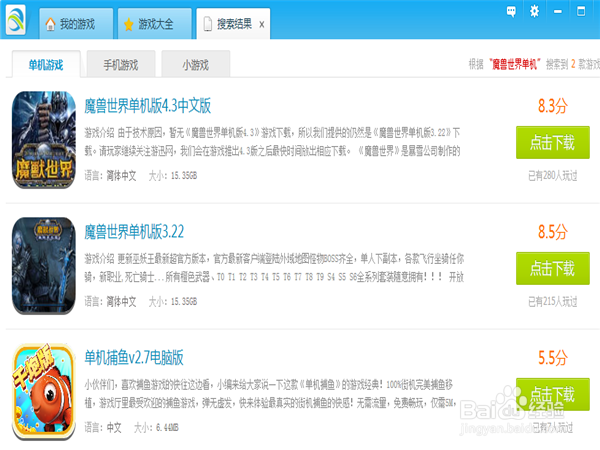Image resolution: width=600 pixels, height=450 pixels.
Task: Open 单机捕鱼v2.7电脑版 title link
Action: point(134,357)
